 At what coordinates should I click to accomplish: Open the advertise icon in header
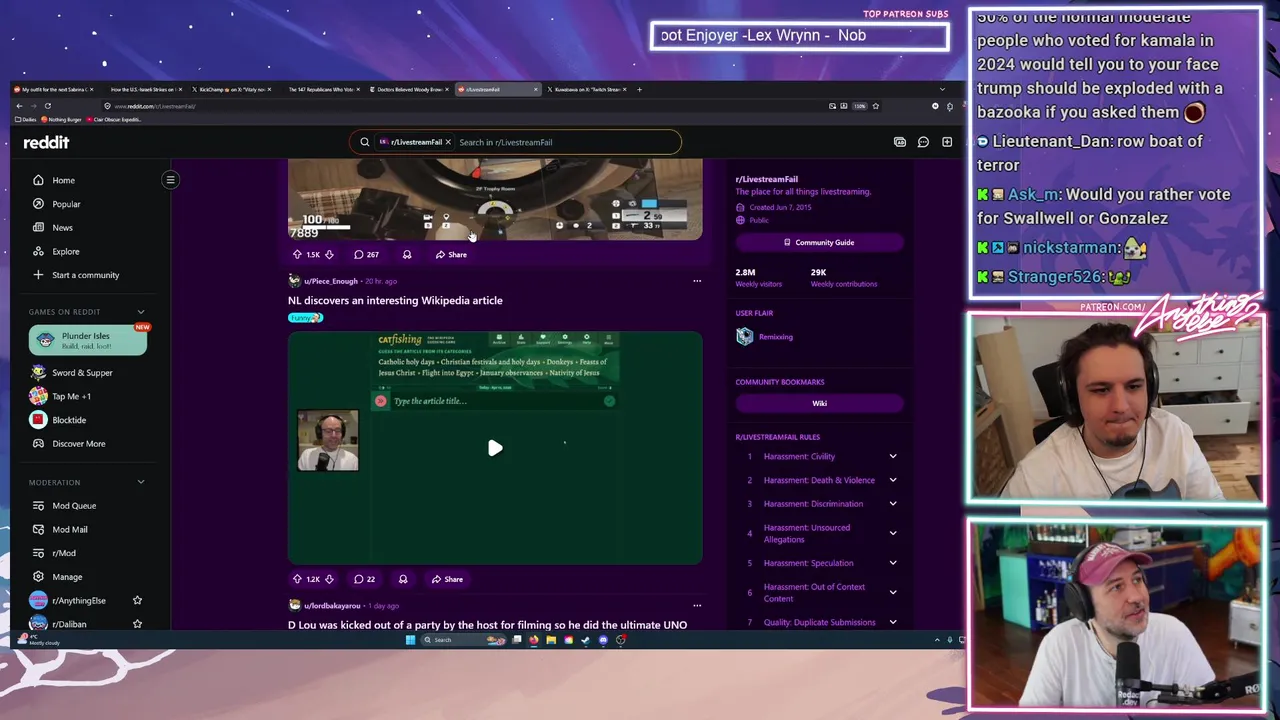899,142
